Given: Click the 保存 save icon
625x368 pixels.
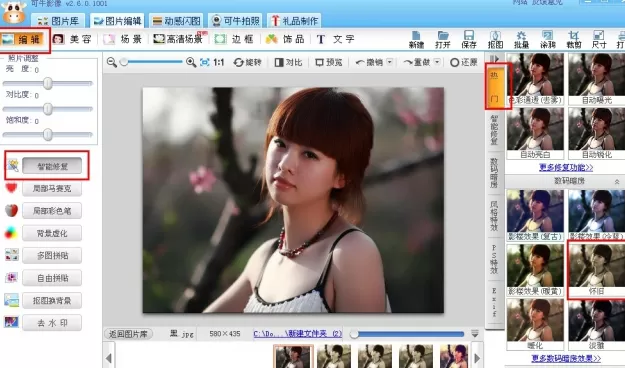Looking at the screenshot, I should tap(469, 39).
